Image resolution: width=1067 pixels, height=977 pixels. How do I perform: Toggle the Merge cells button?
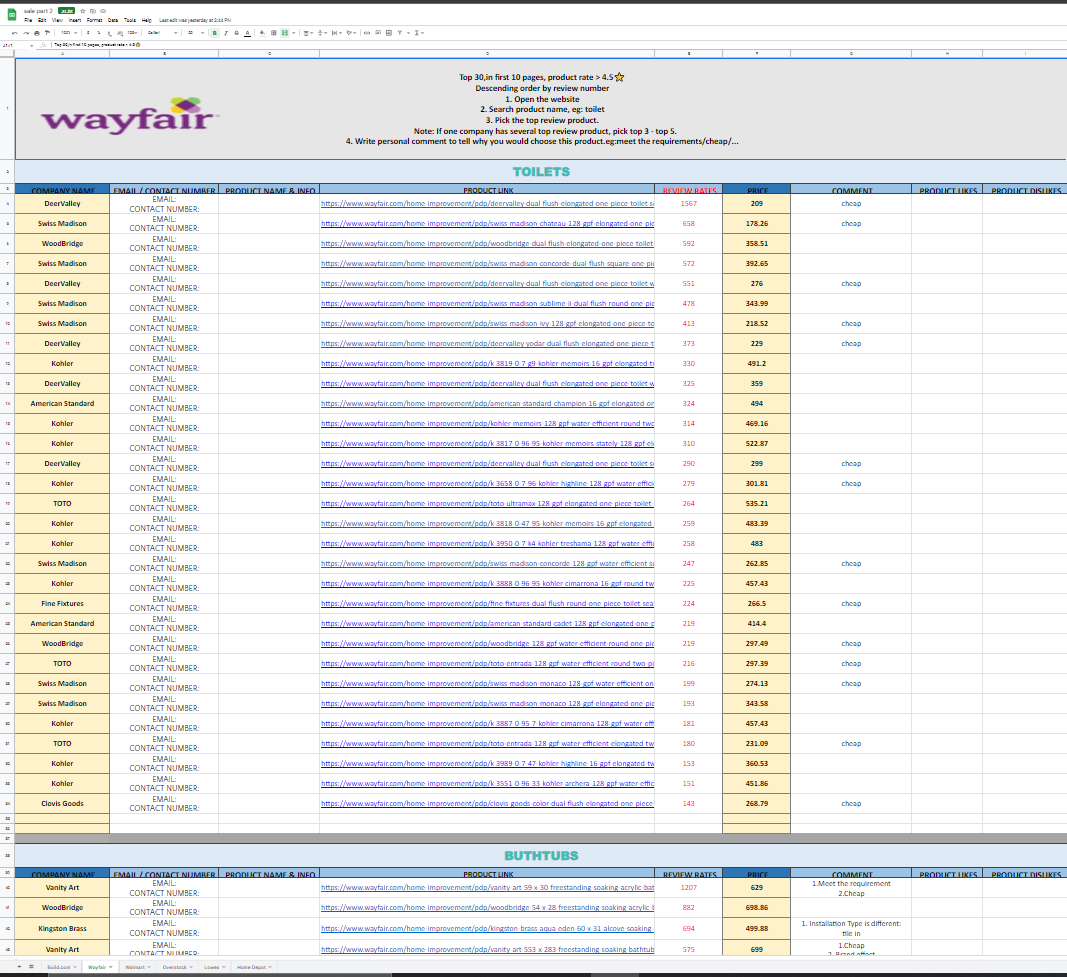[x=284, y=33]
